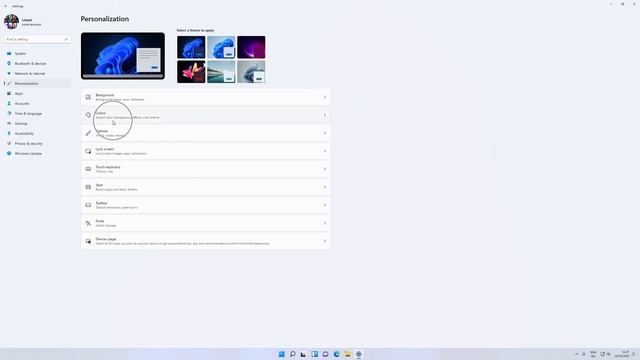
Task: Click the Device usage row icon
Action: (88, 241)
